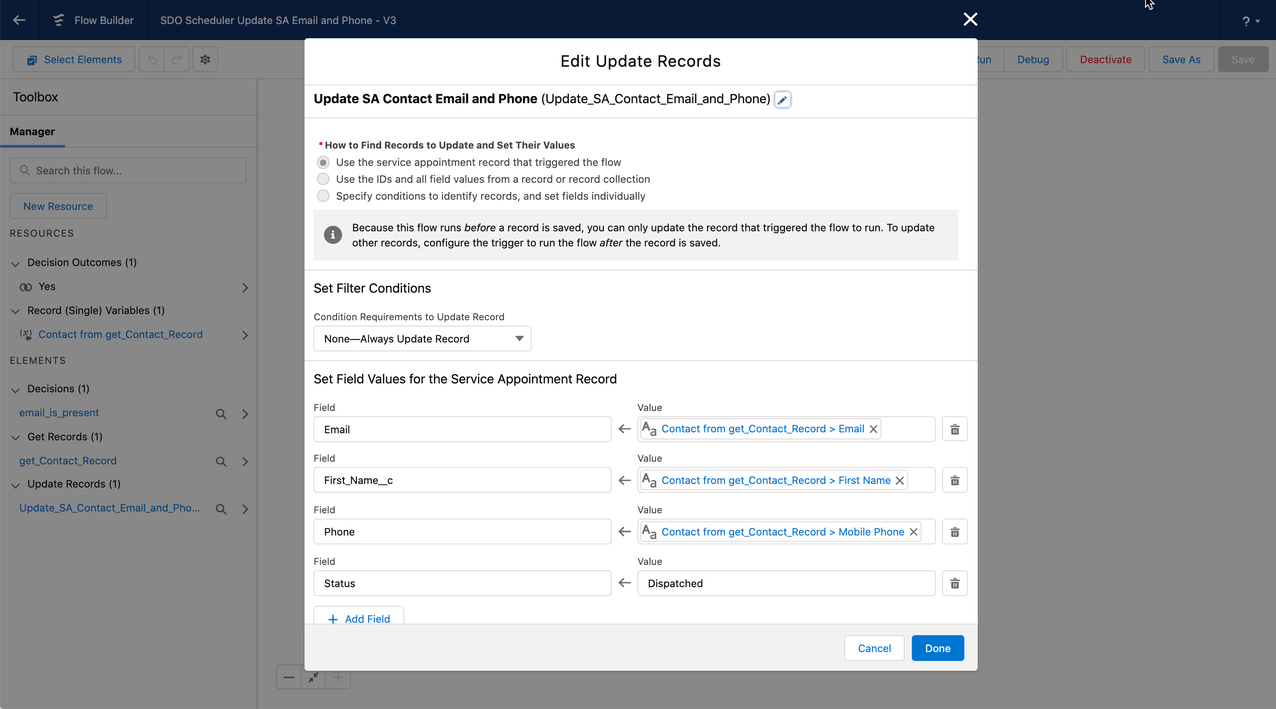Switch to the Manager tab
This screenshot has height=709, width=1276.
click(33, 131)
